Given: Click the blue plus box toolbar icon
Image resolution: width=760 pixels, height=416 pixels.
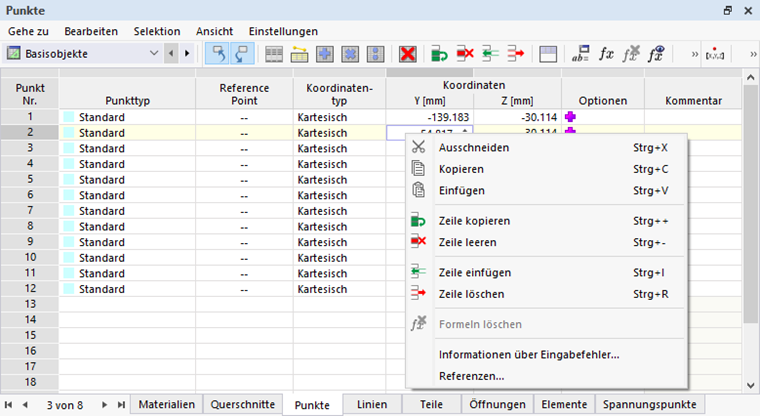Looking at the screenshot, I should click(325, 54).
